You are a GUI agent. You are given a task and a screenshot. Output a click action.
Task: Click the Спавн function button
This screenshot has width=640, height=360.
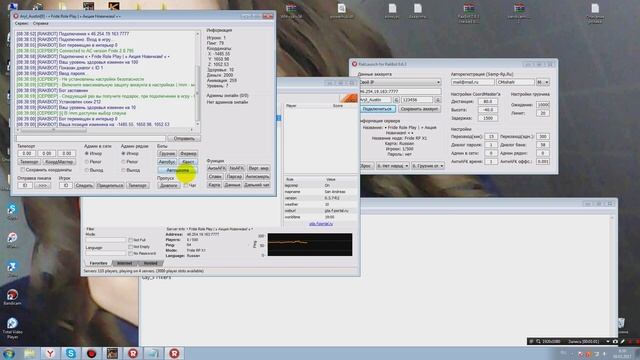coord(215,177)
